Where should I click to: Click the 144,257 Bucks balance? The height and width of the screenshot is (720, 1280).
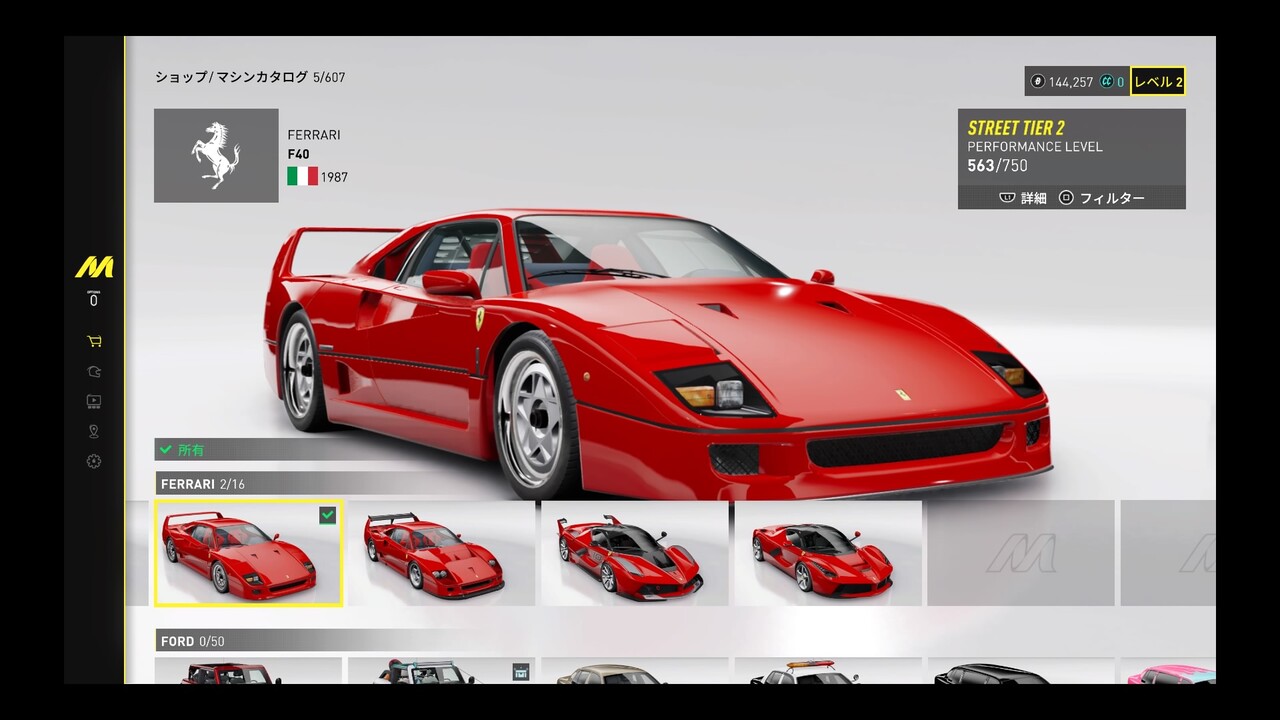tap(1071, 82)
